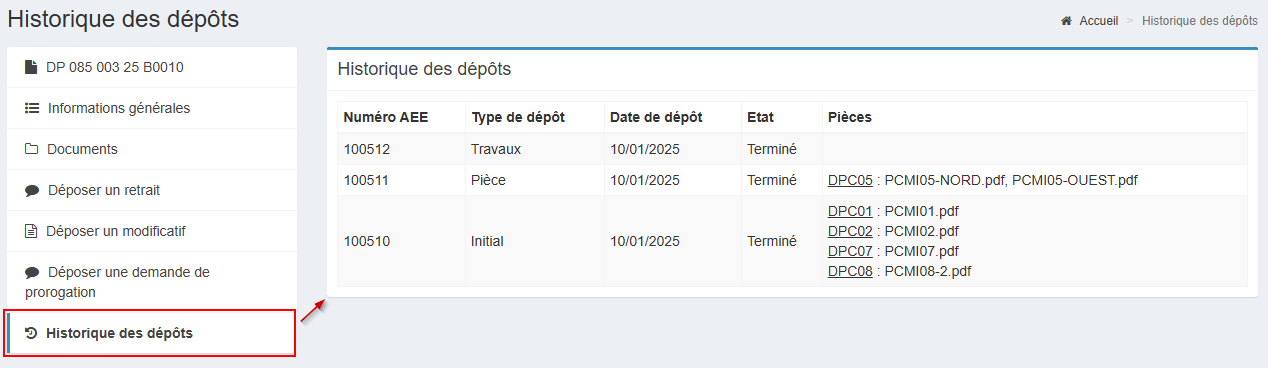Open the DPC01 piece link

(850, 211)
